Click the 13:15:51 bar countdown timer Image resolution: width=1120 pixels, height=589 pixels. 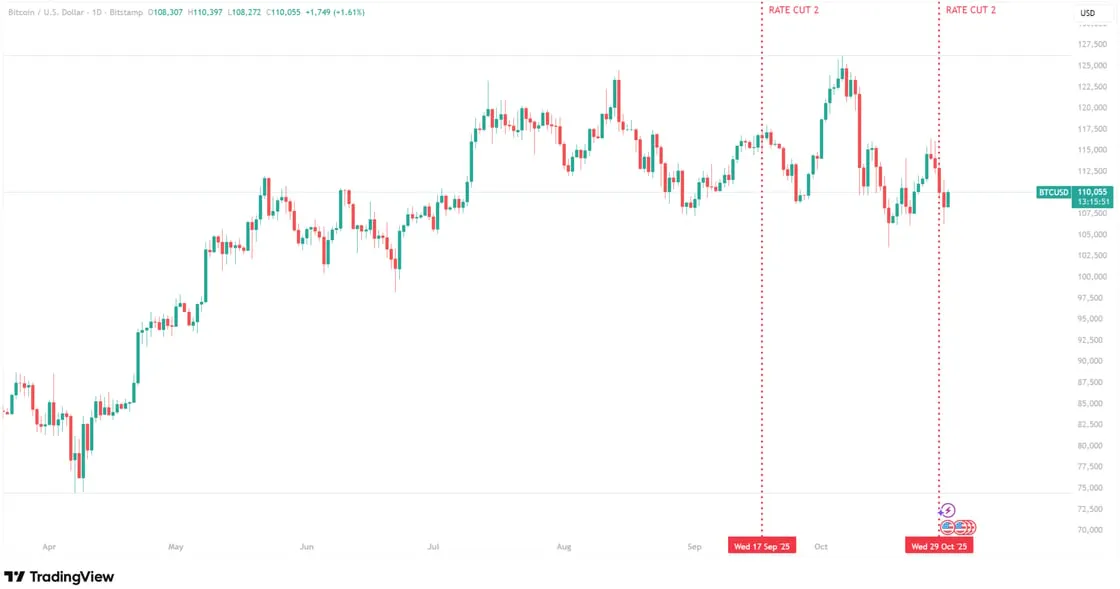(x=1093, y=202)
